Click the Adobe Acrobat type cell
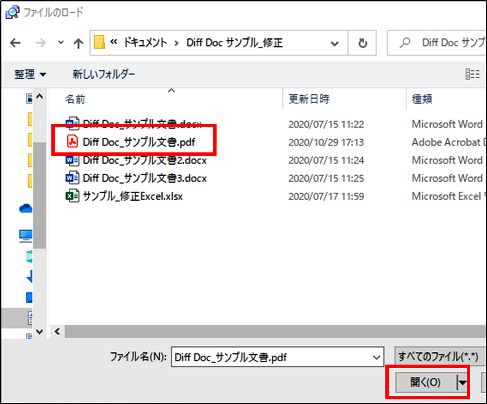This screenshot has height=404, width=487. pyautogui.click(x=449, y=142)
